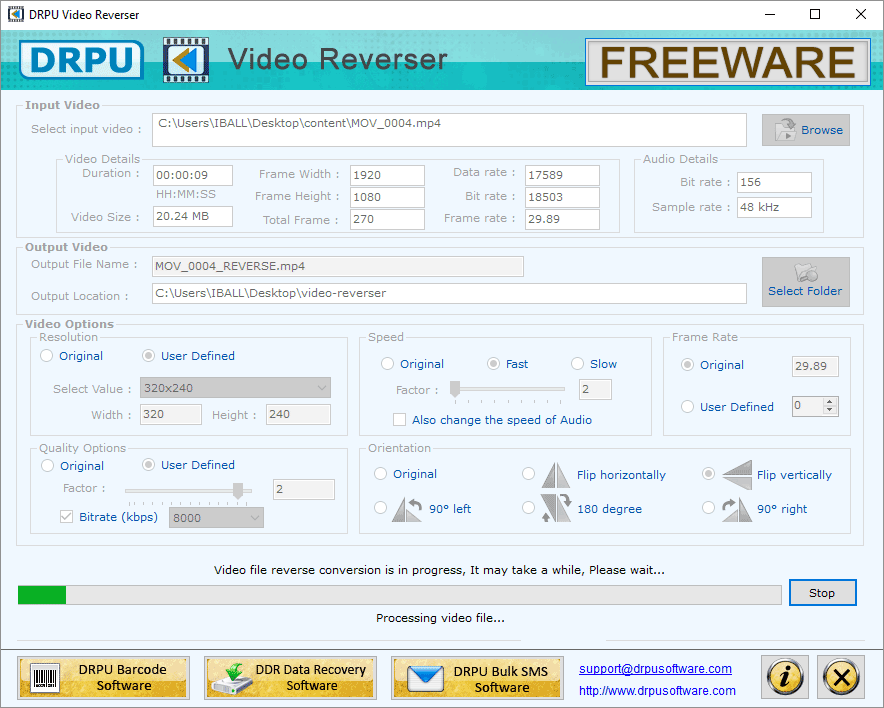Click the Speed Factor slider handle

tap(454, 389)
